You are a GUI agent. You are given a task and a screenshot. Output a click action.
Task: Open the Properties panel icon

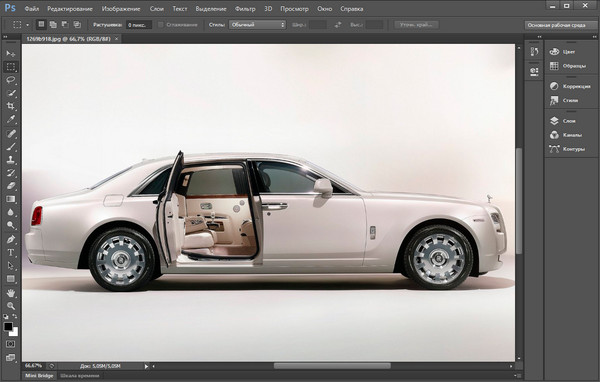(x=535, y=72)
